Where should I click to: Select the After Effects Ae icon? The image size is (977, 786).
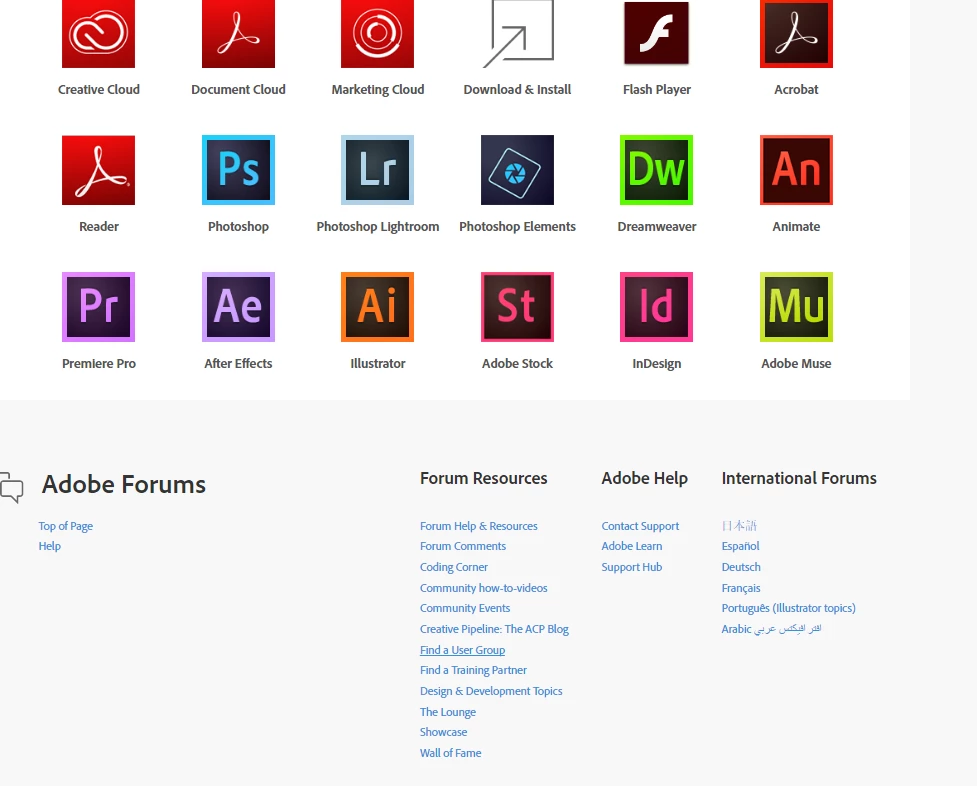(x=238, y=307)
